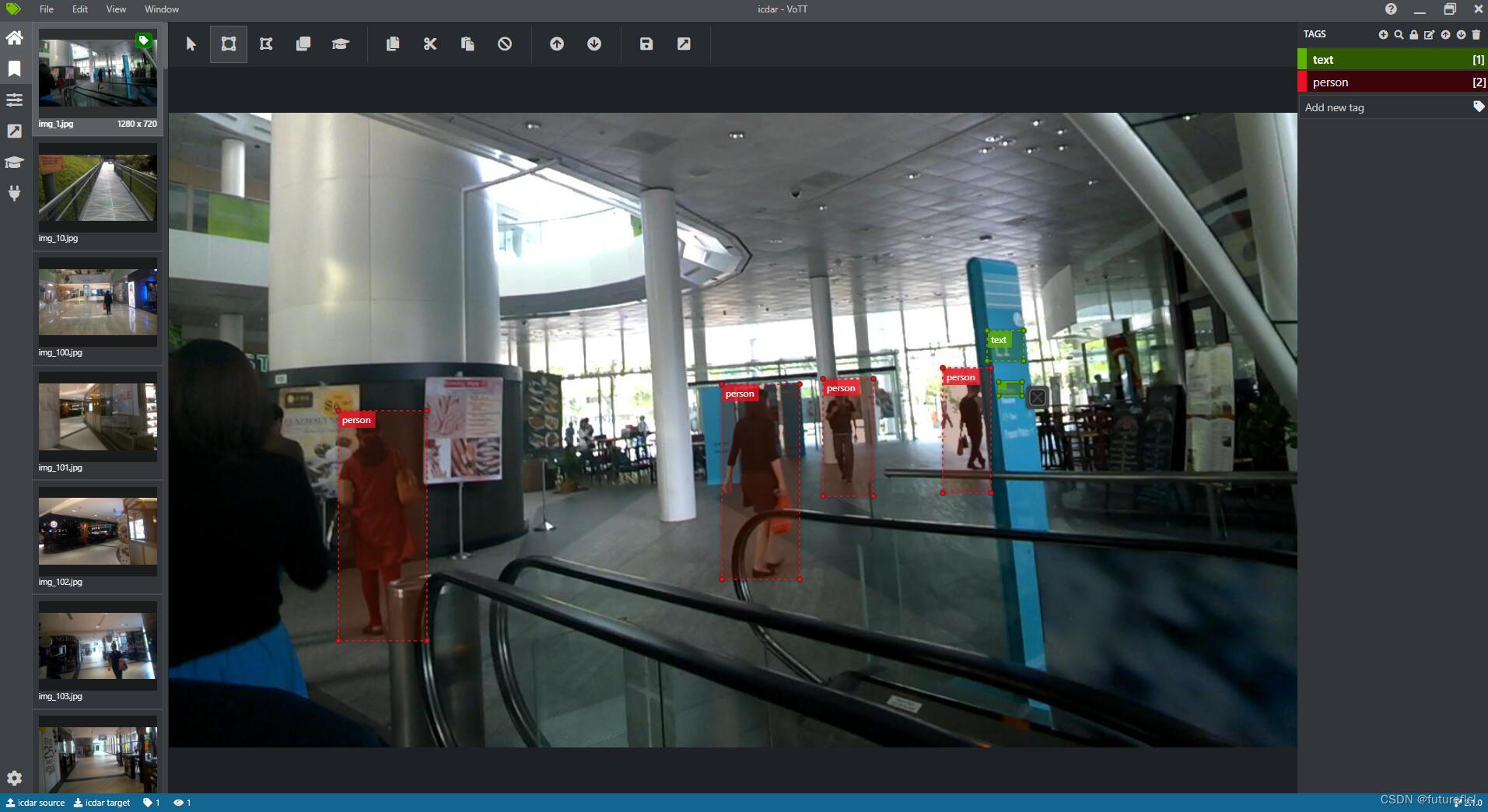
Task: Select the person tag row
Action: [x=1392, y=82]
